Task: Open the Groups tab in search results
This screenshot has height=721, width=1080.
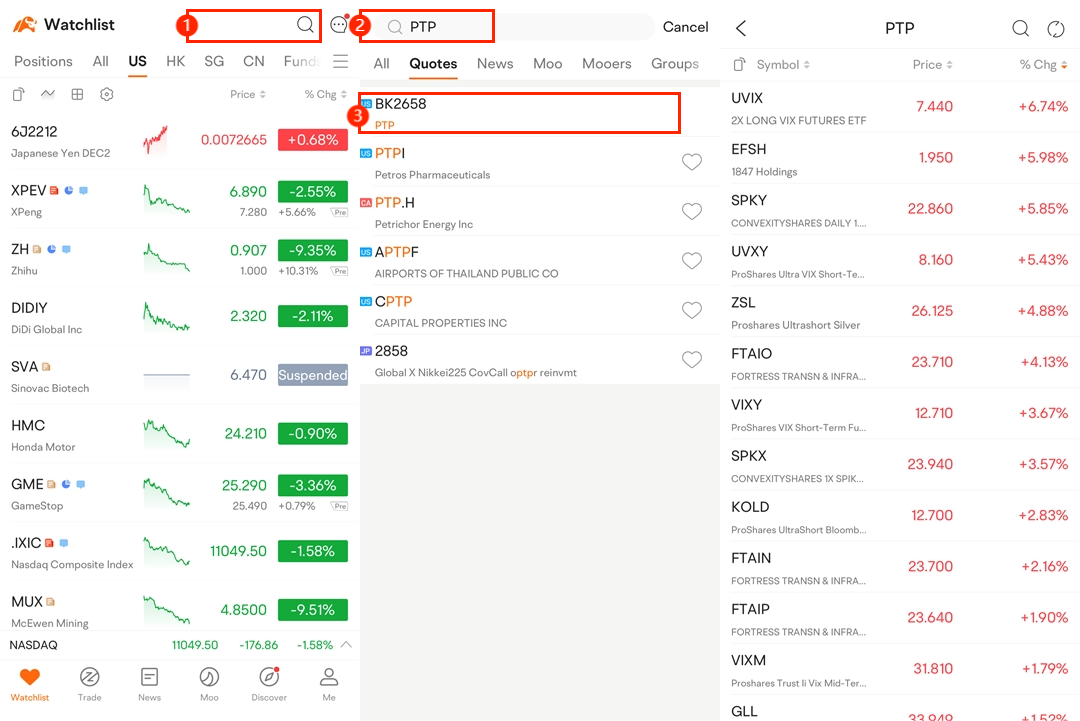Action: click(675, 63)
